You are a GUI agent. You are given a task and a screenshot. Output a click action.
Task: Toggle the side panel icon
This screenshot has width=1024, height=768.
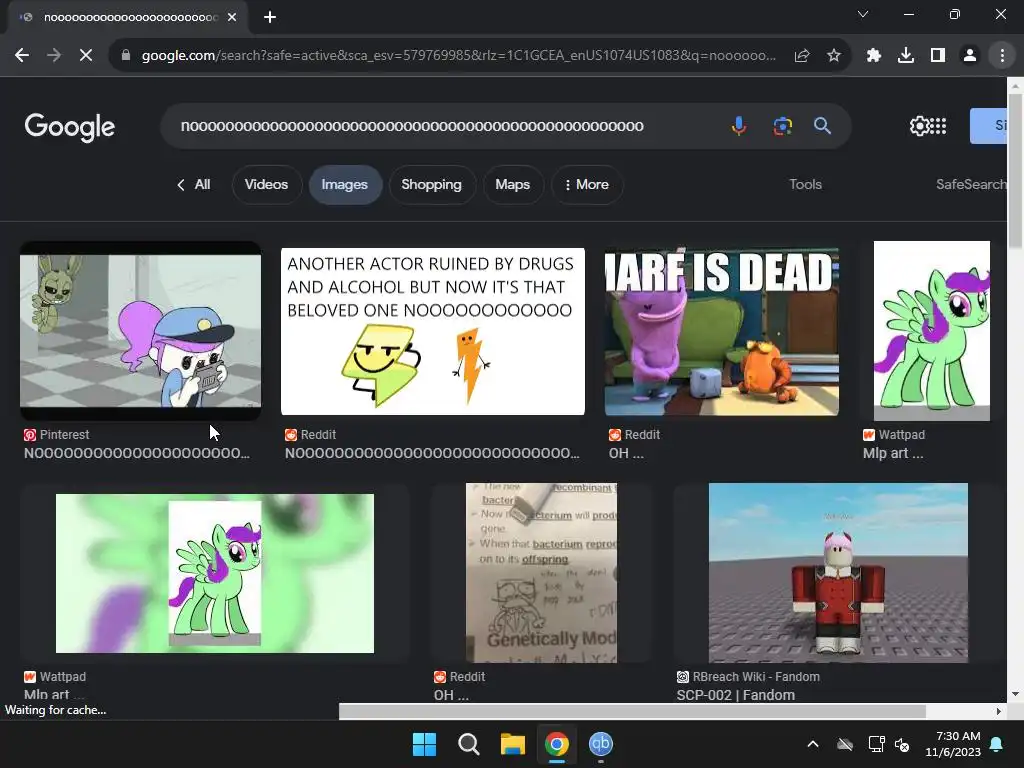coord(938,56)
